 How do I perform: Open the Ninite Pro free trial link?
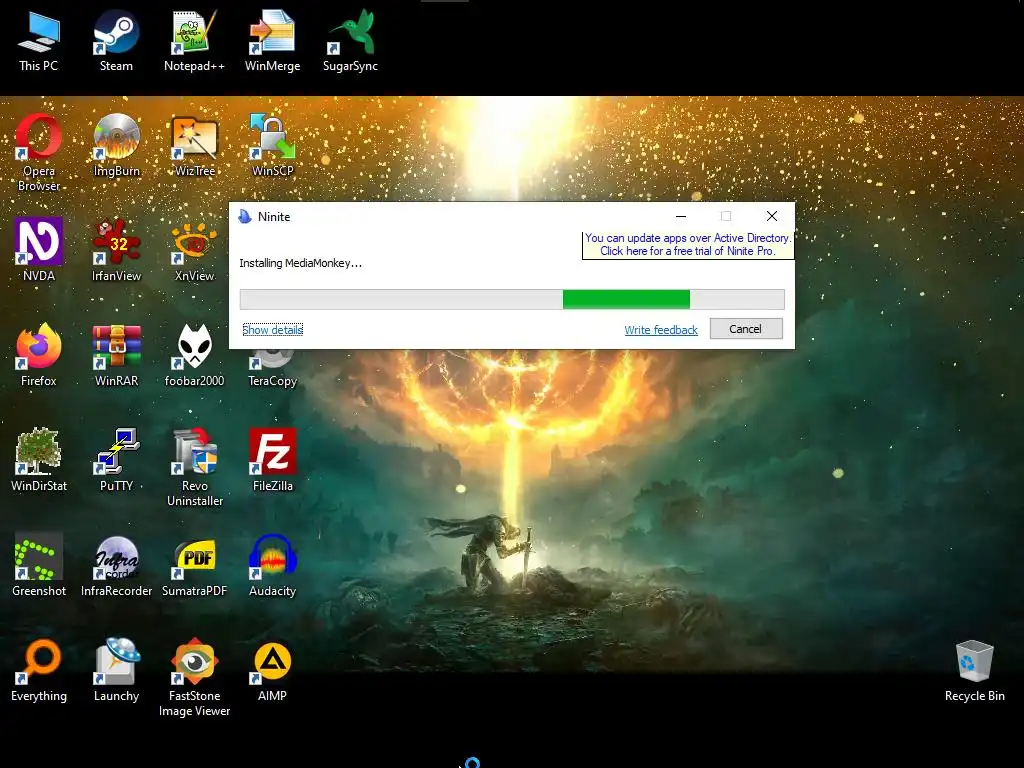coord(688,245)
